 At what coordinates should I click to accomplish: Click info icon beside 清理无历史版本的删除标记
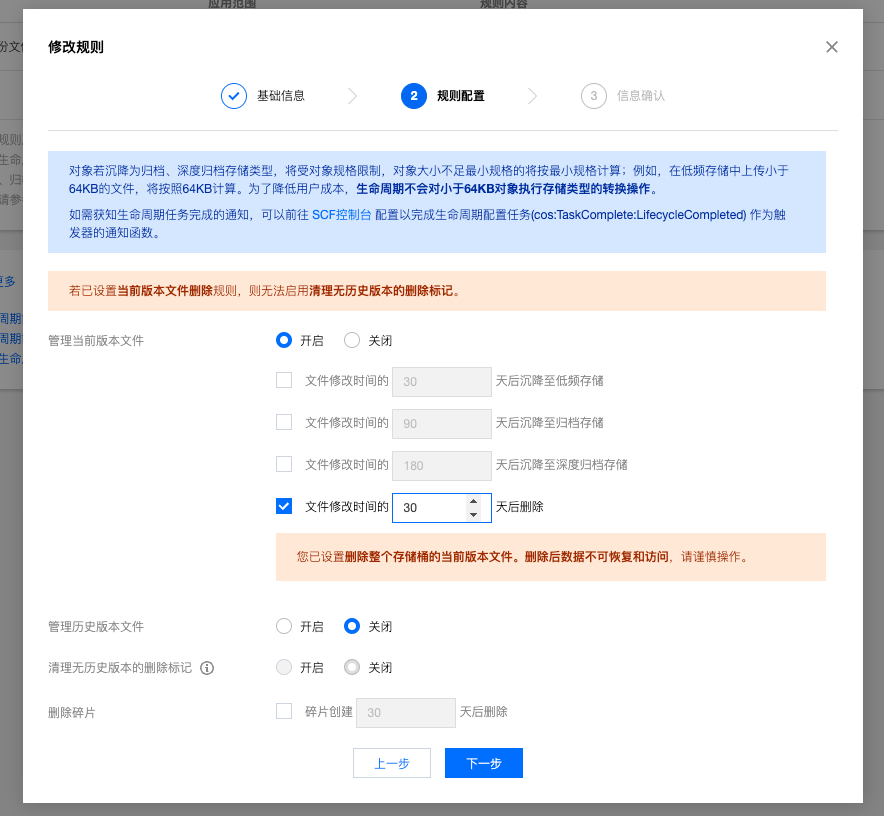click(208, 667)
